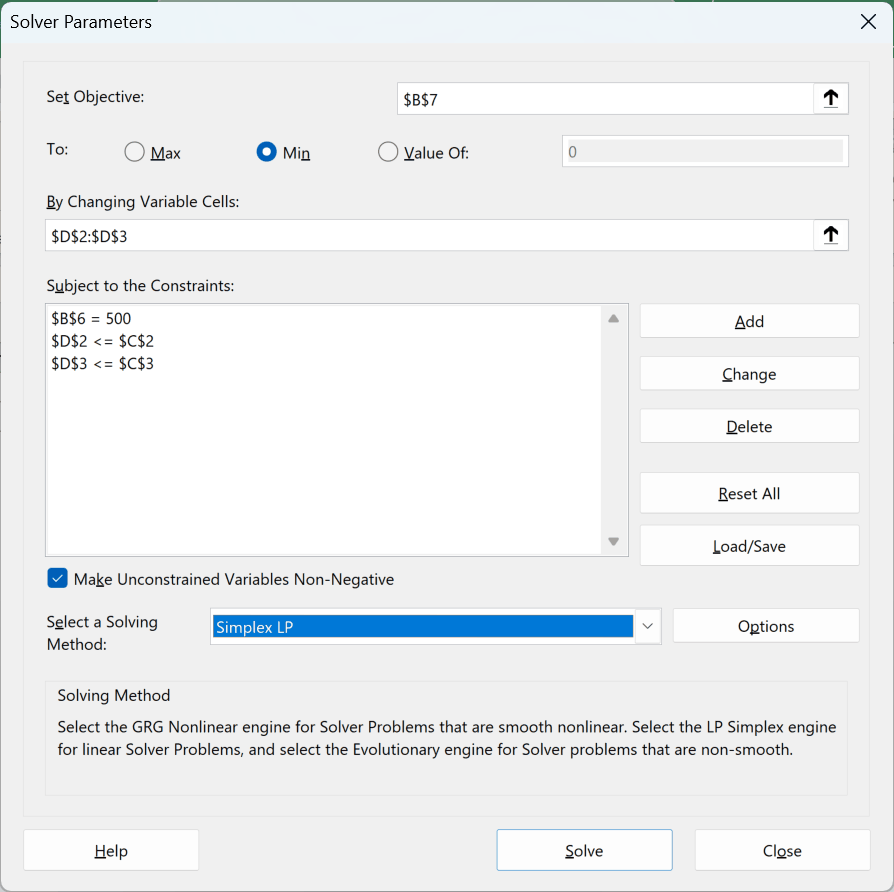Screen dimensions: 894x892
Task: Open solver Options
Action: pos(766,626)
